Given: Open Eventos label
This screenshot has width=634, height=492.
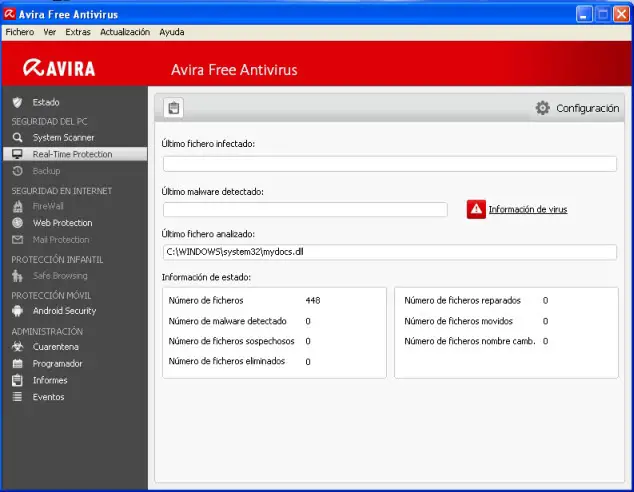Looking at the screenshot, I should pos(49,397).
